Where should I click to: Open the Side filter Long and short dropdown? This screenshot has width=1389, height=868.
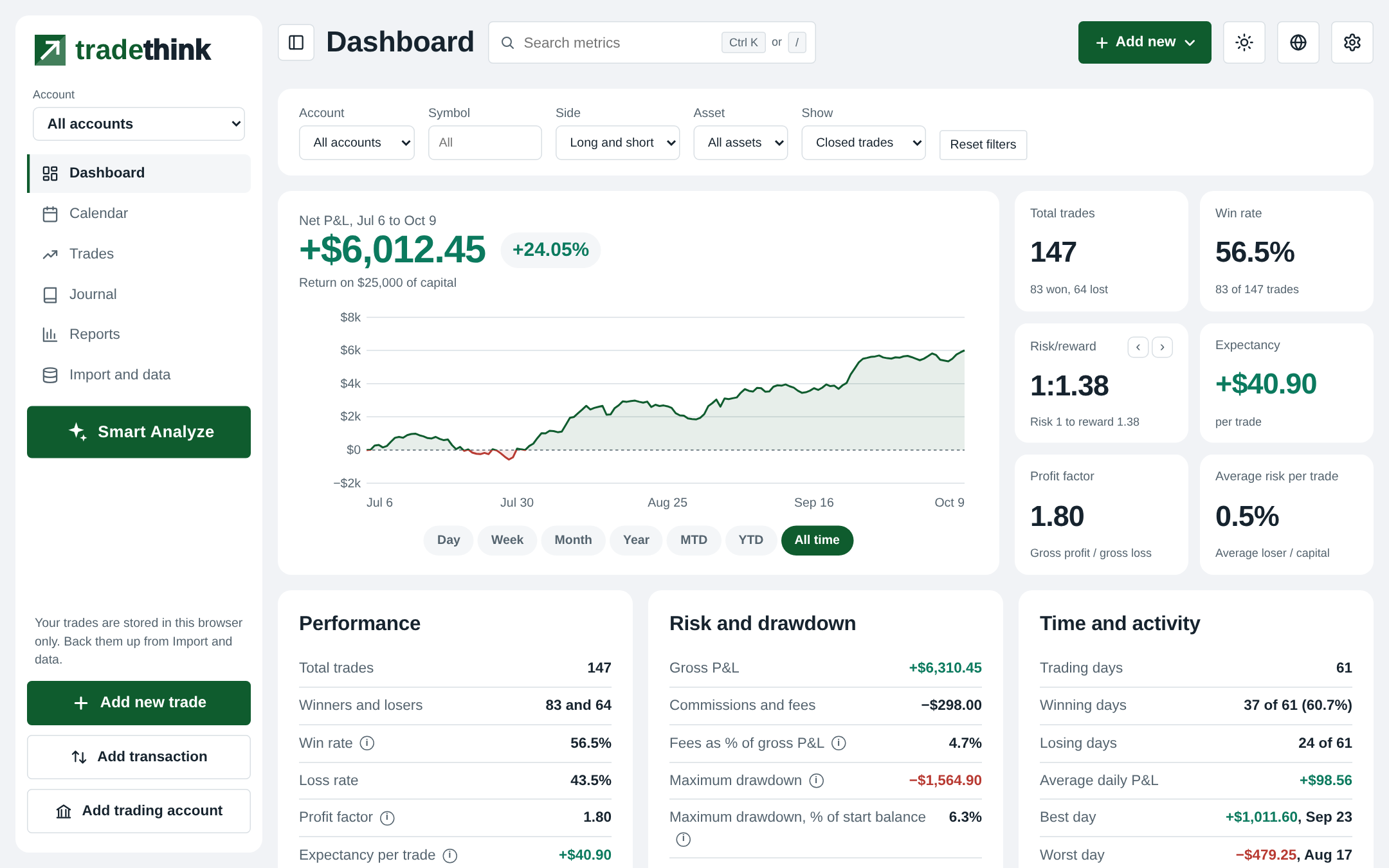click(617, 143)
